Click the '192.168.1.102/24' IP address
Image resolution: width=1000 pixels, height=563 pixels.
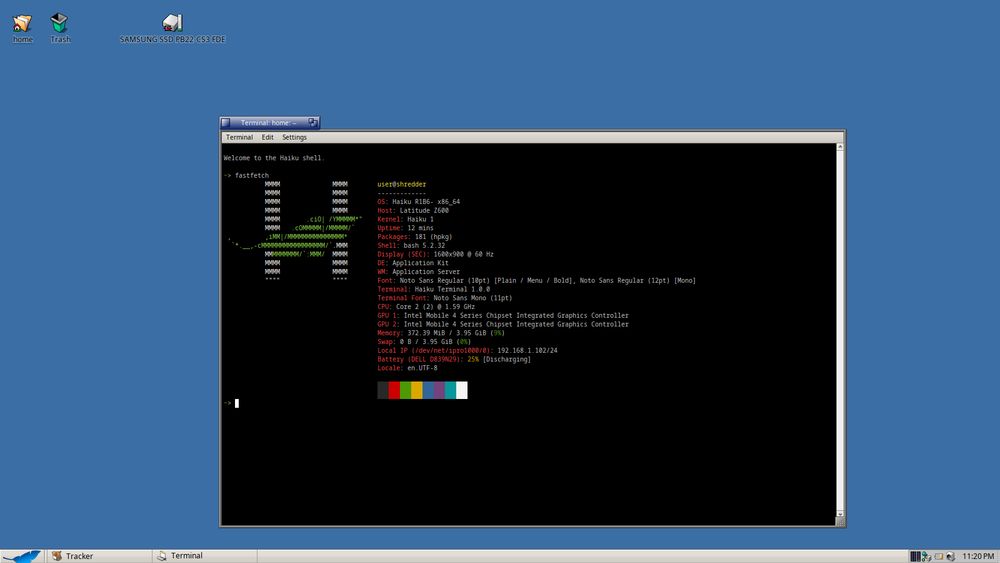pyautogui.click(x=527, y=351)
